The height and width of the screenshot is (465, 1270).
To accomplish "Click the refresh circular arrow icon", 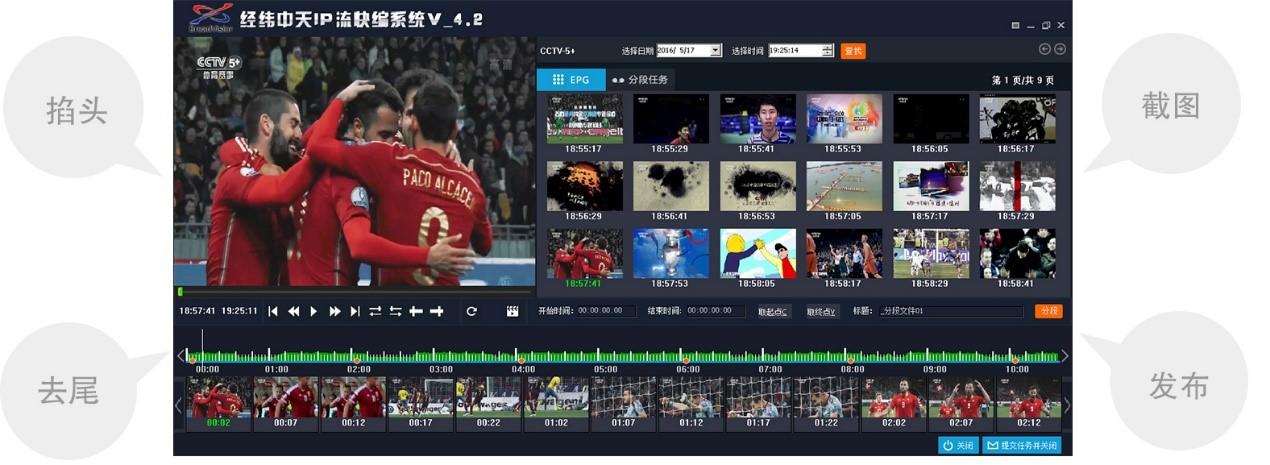I will [x=471, y=311].
